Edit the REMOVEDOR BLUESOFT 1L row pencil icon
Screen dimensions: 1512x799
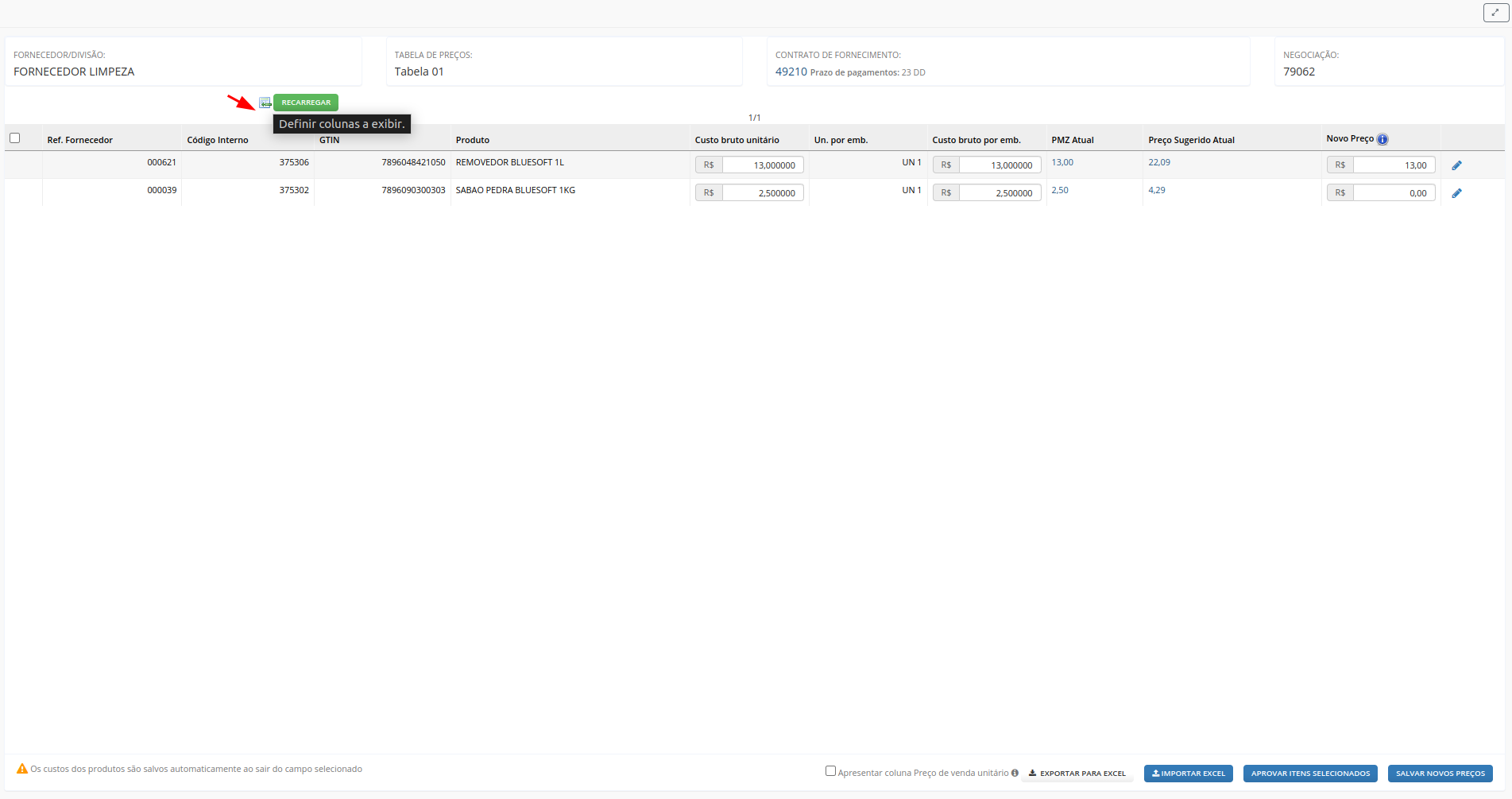point(1456,165)
